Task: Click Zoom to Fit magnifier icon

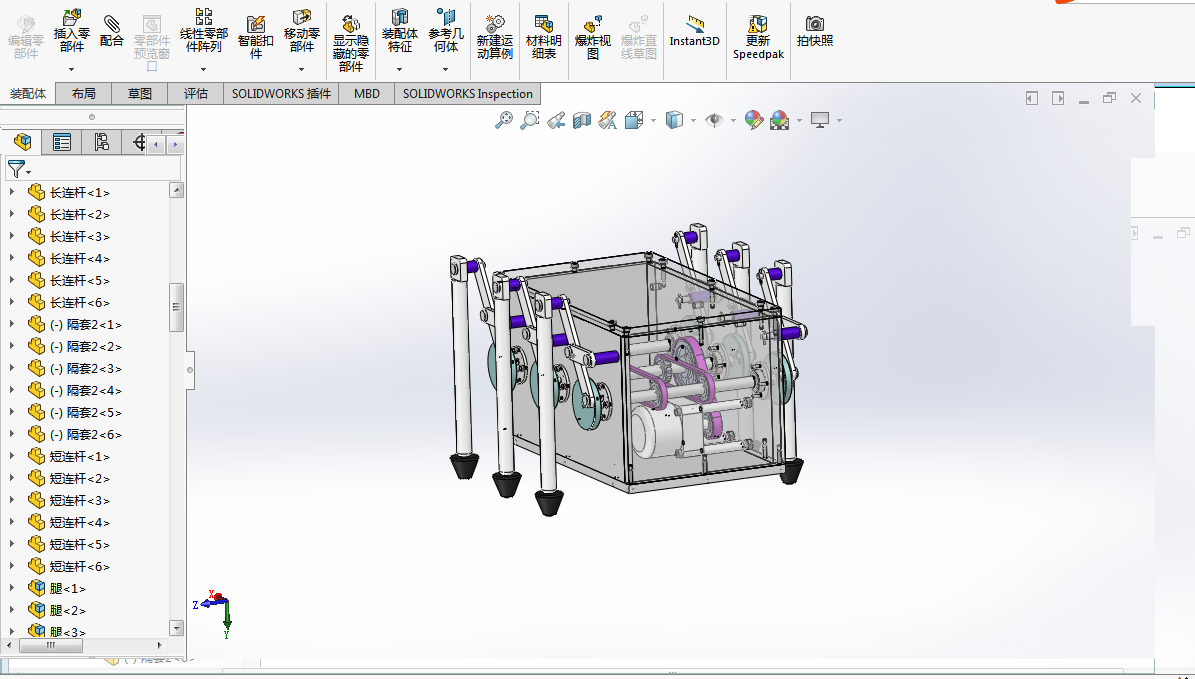Action: pyautogui.click(x=504, y=120)
